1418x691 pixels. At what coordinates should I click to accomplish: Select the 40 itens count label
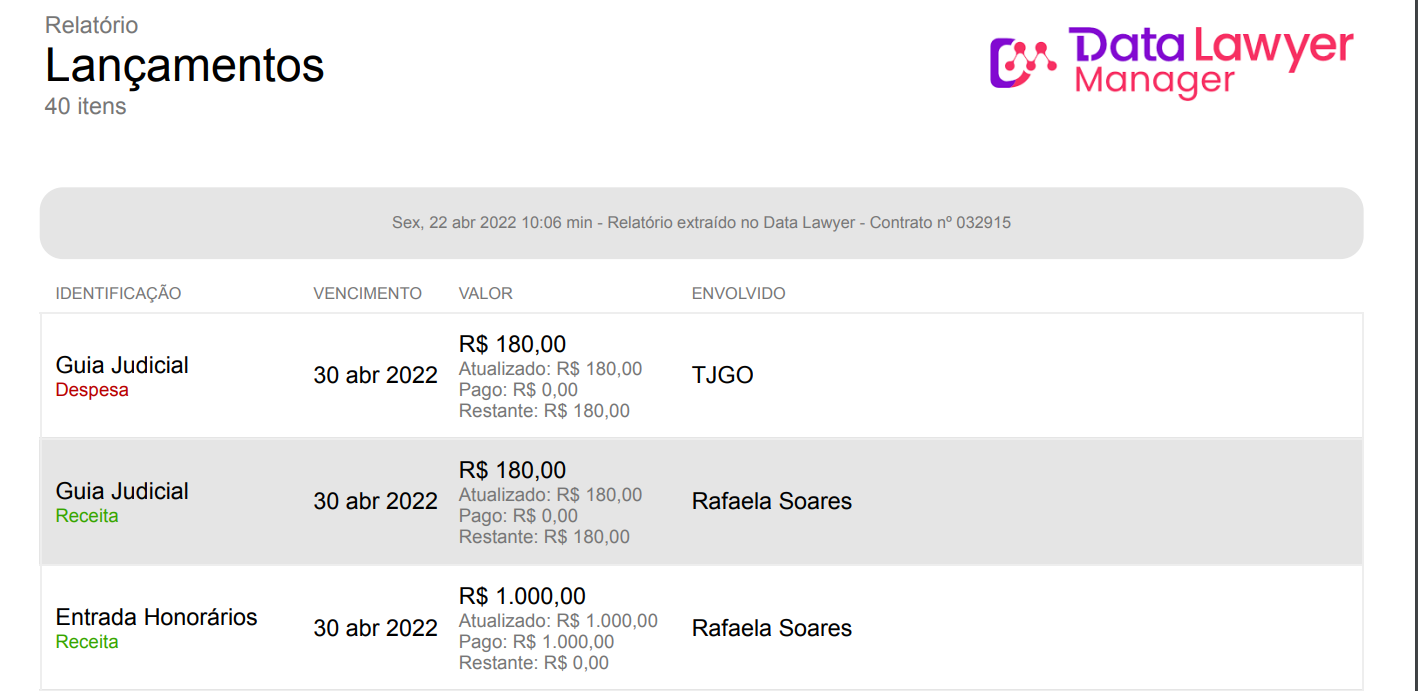click(x=86, y=106)
